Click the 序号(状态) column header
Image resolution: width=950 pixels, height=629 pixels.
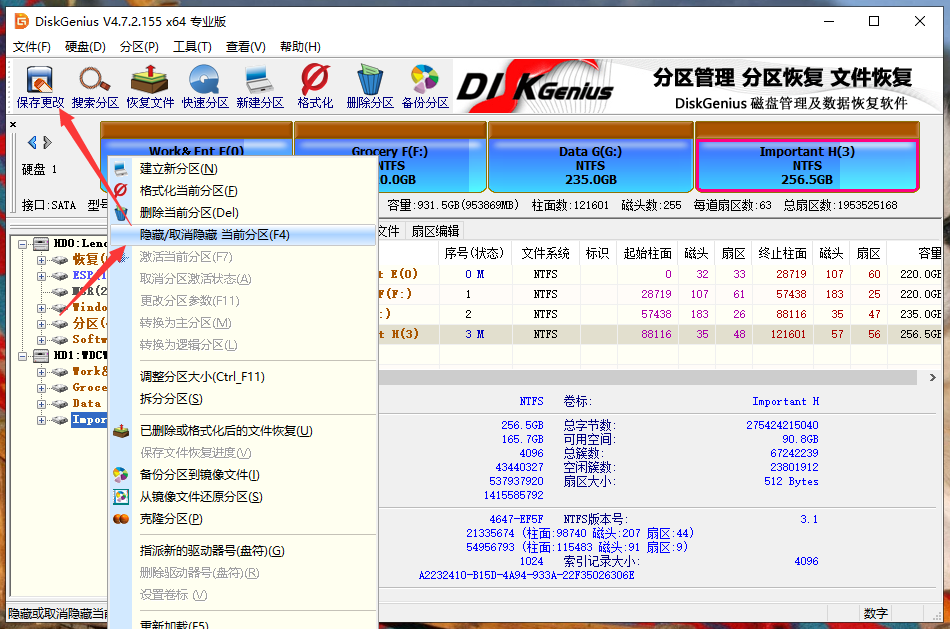tap(474, 253)
